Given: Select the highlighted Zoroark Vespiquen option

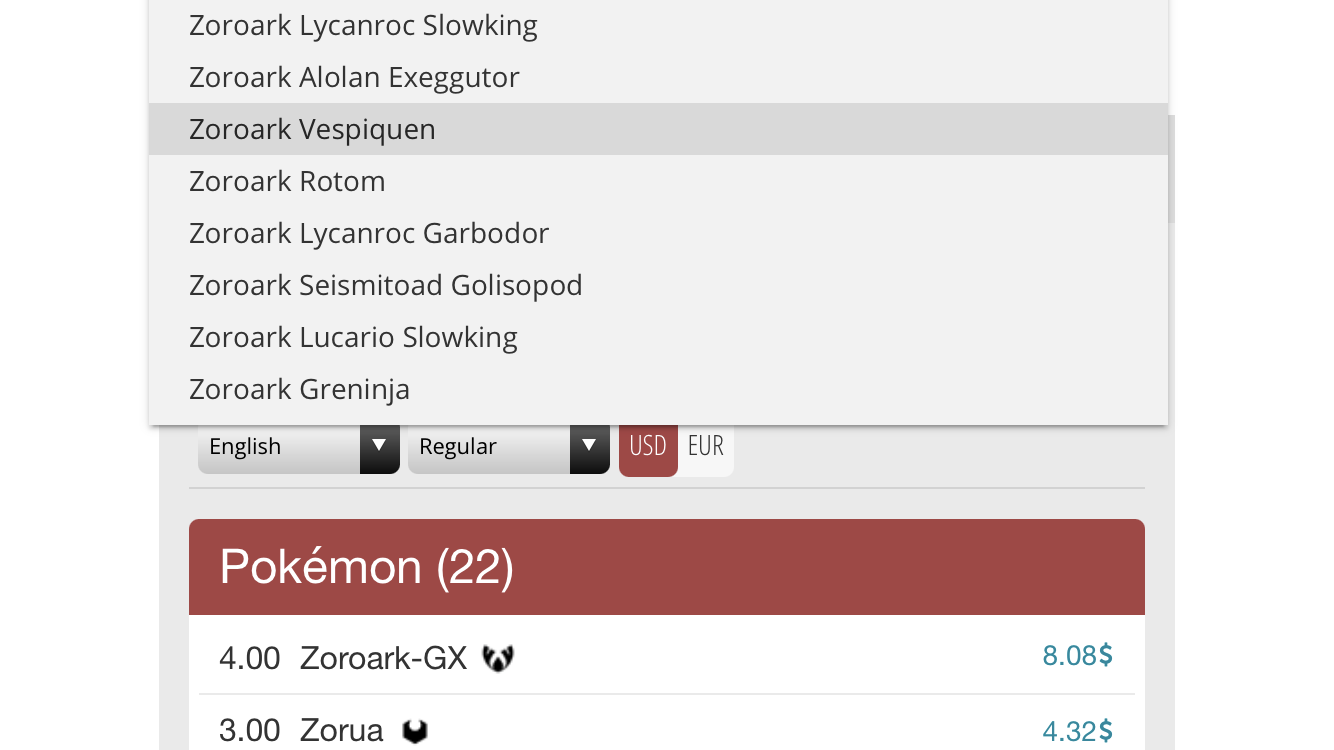Looking at the screenshot, I should (658, 129).
